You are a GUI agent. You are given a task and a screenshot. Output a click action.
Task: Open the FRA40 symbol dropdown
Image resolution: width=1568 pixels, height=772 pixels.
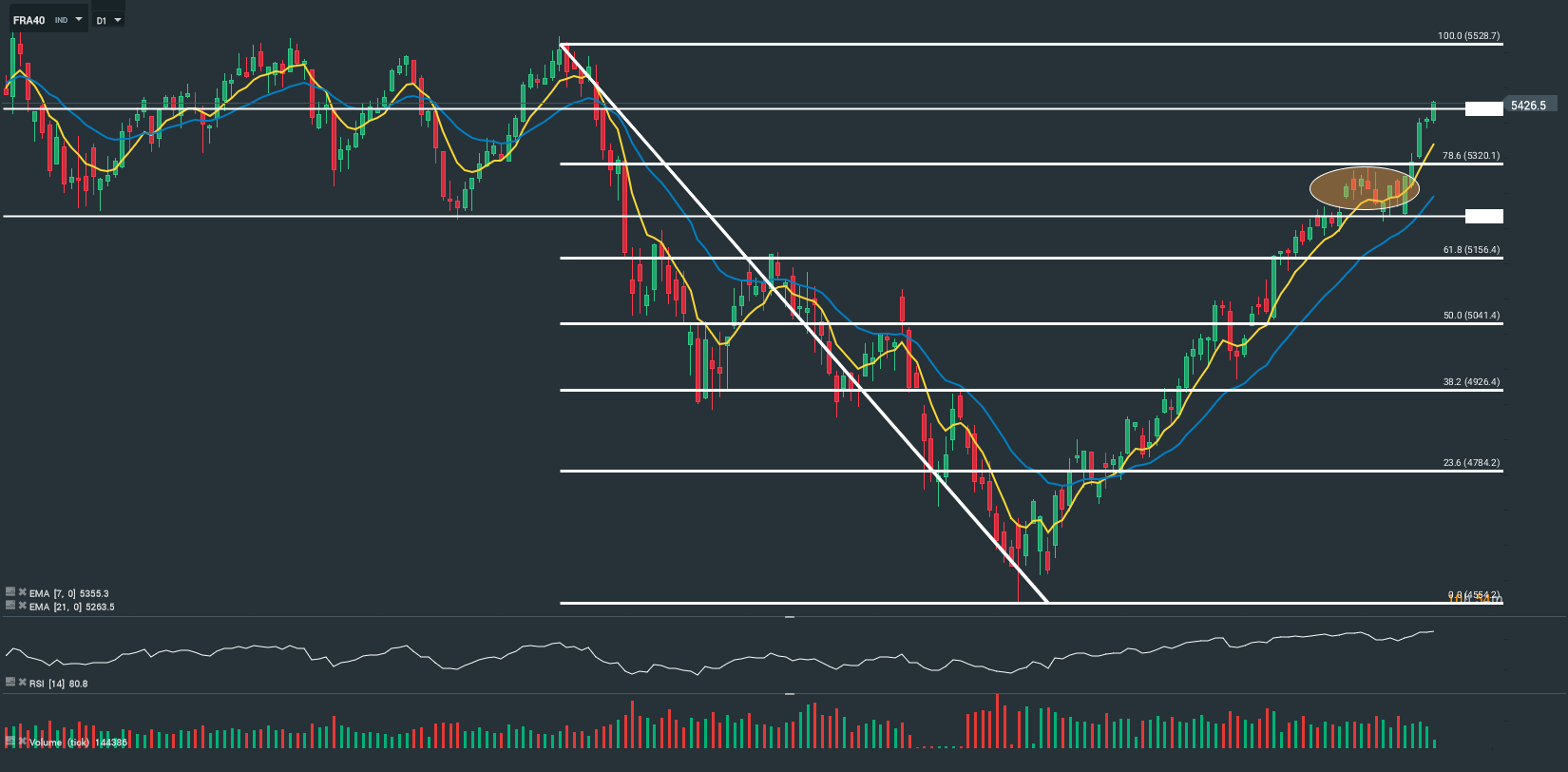click(x=78, y=20)
